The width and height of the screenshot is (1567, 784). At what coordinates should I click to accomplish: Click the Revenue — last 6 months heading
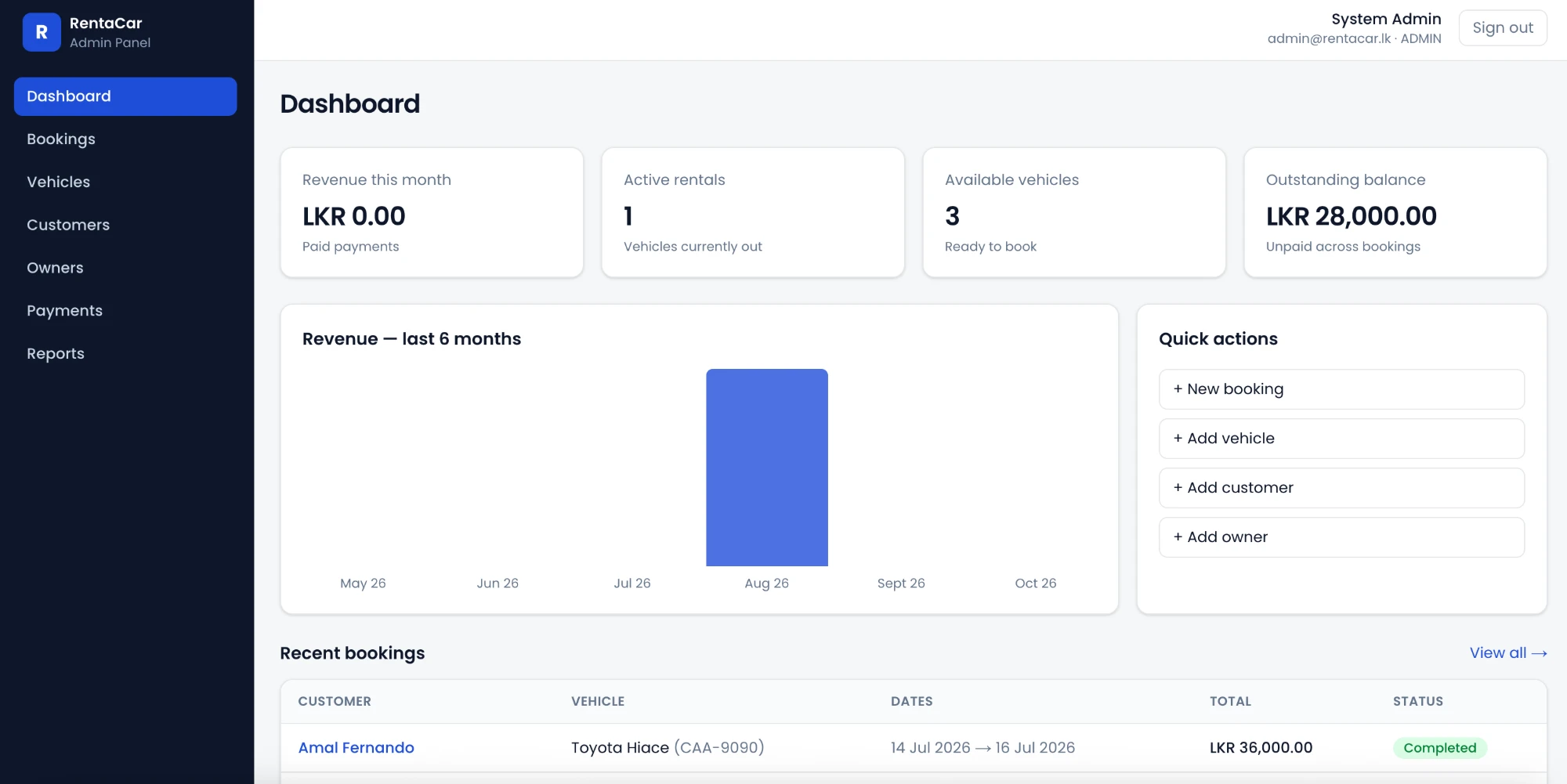pyautogui.click(x=412, y=339)
